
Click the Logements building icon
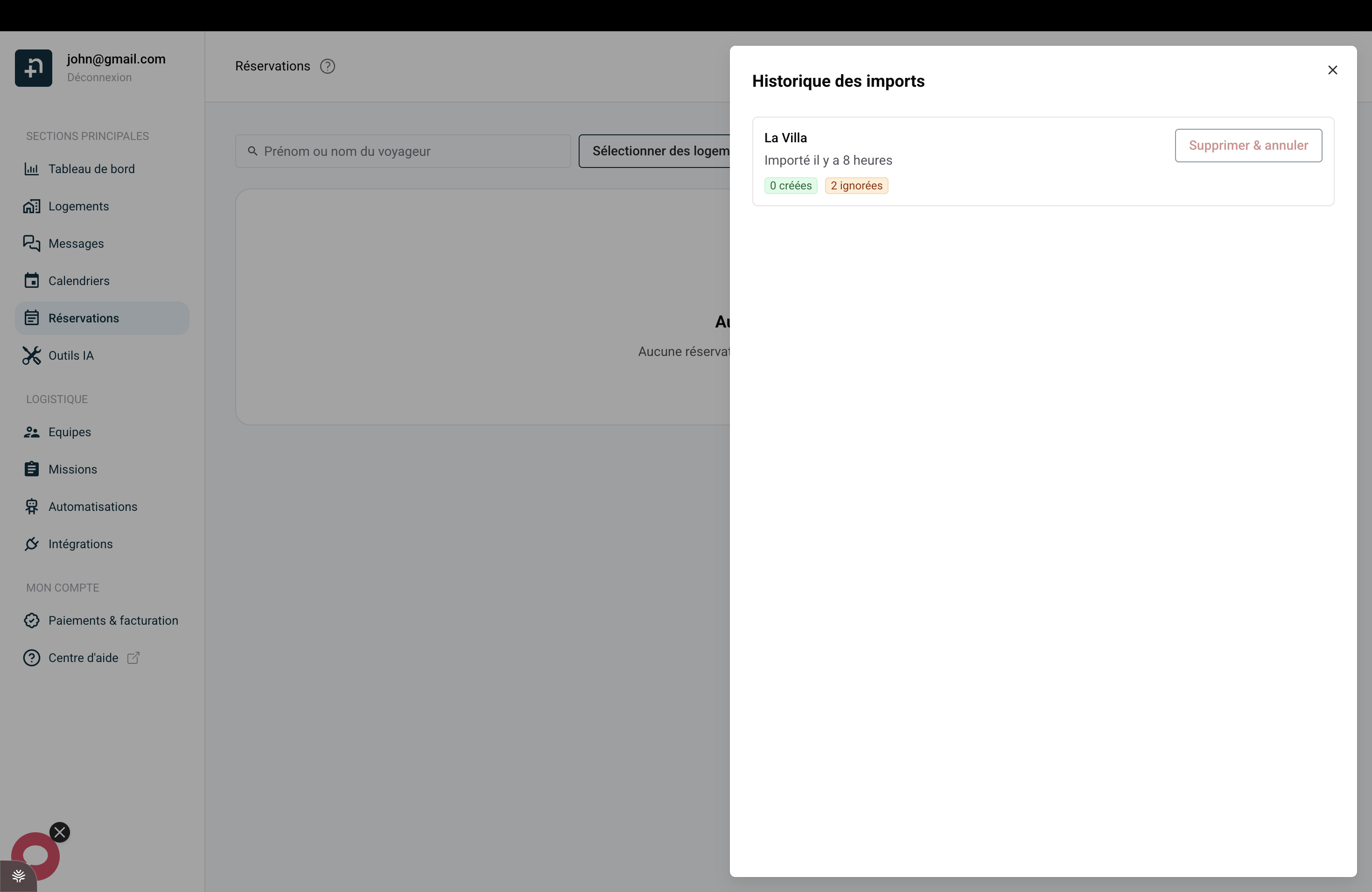(x=32, y=206)
